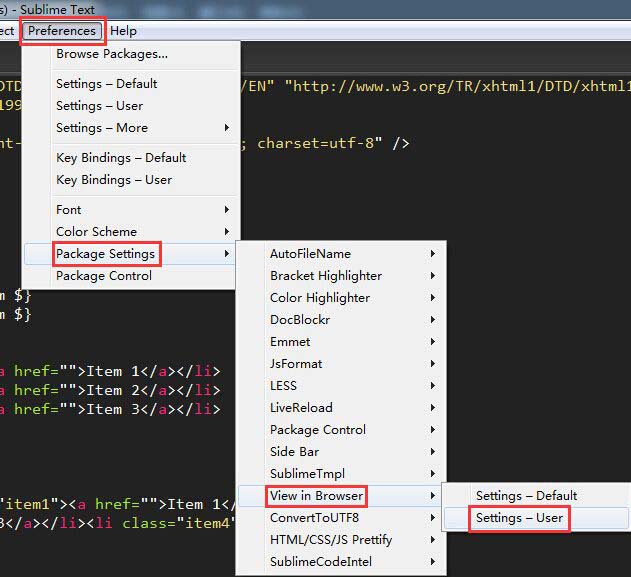Viewport: 631px width, 577px height.
Task: Open the Preferences menu
Action: [x=62, y=31]
